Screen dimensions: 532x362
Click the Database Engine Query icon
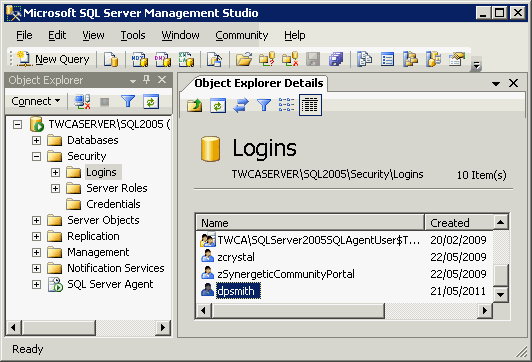[x=111, y=59]
